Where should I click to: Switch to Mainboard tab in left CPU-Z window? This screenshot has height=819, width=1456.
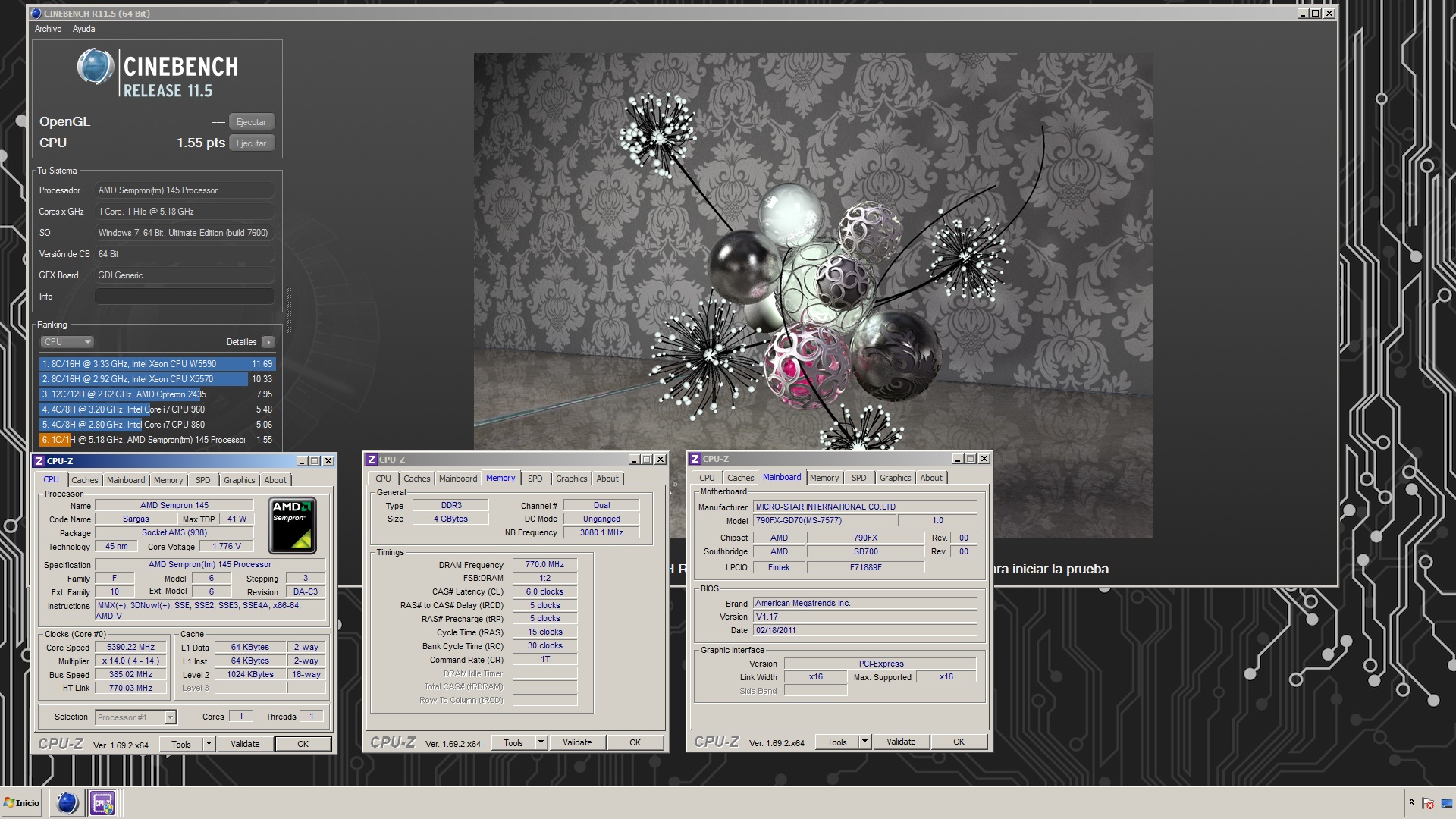tap(126, 480)
